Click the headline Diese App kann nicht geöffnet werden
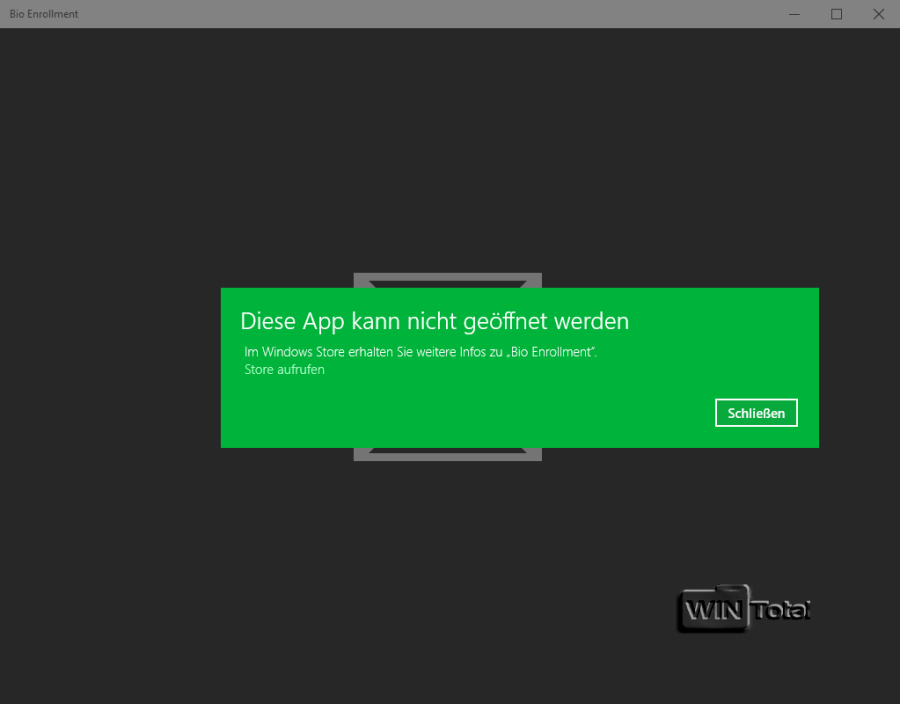 coord(434,321)
